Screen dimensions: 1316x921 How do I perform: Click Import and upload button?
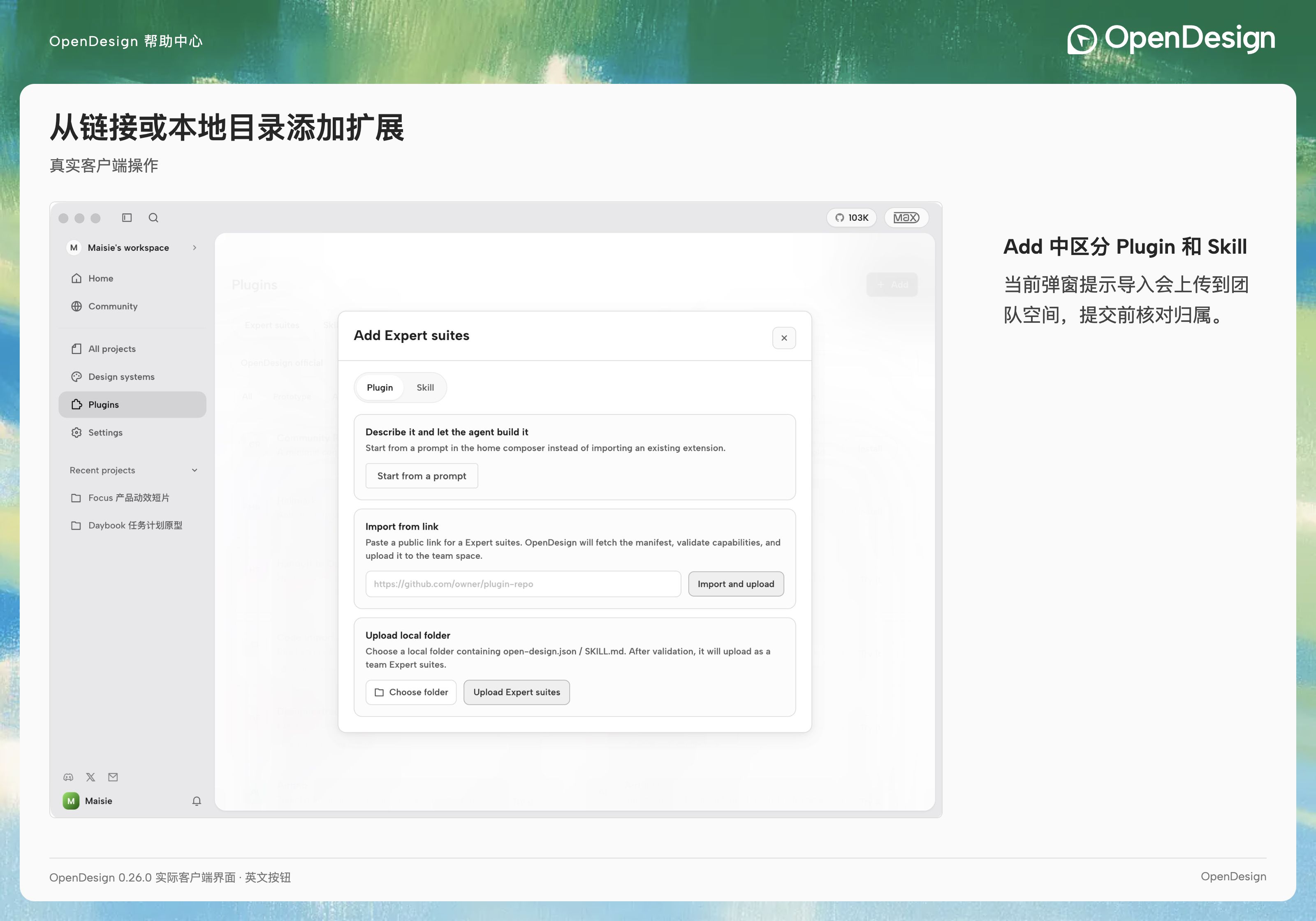coord(736,584)
